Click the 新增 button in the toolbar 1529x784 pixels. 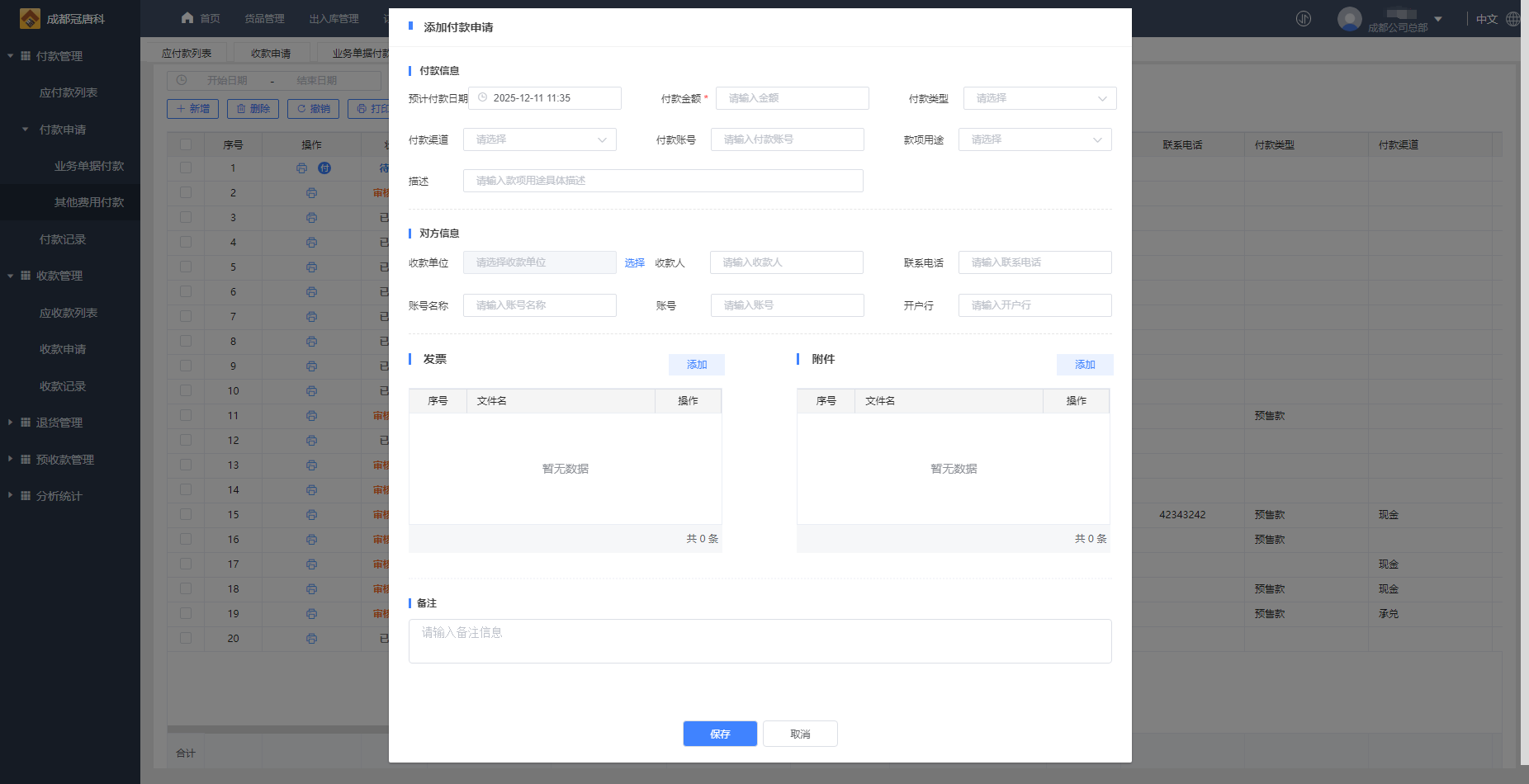[x=193, y=109]
